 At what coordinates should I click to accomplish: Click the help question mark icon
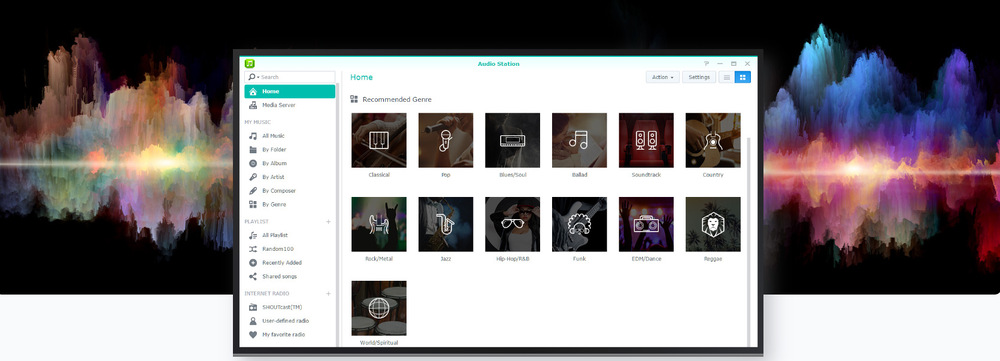coord(707,64)
